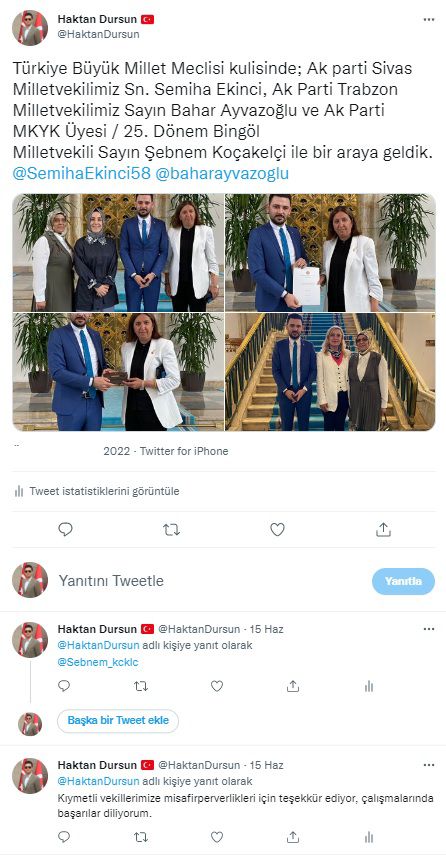446x866 pixels.
Task: Retweet the main tweet
Action: [171, 530]
